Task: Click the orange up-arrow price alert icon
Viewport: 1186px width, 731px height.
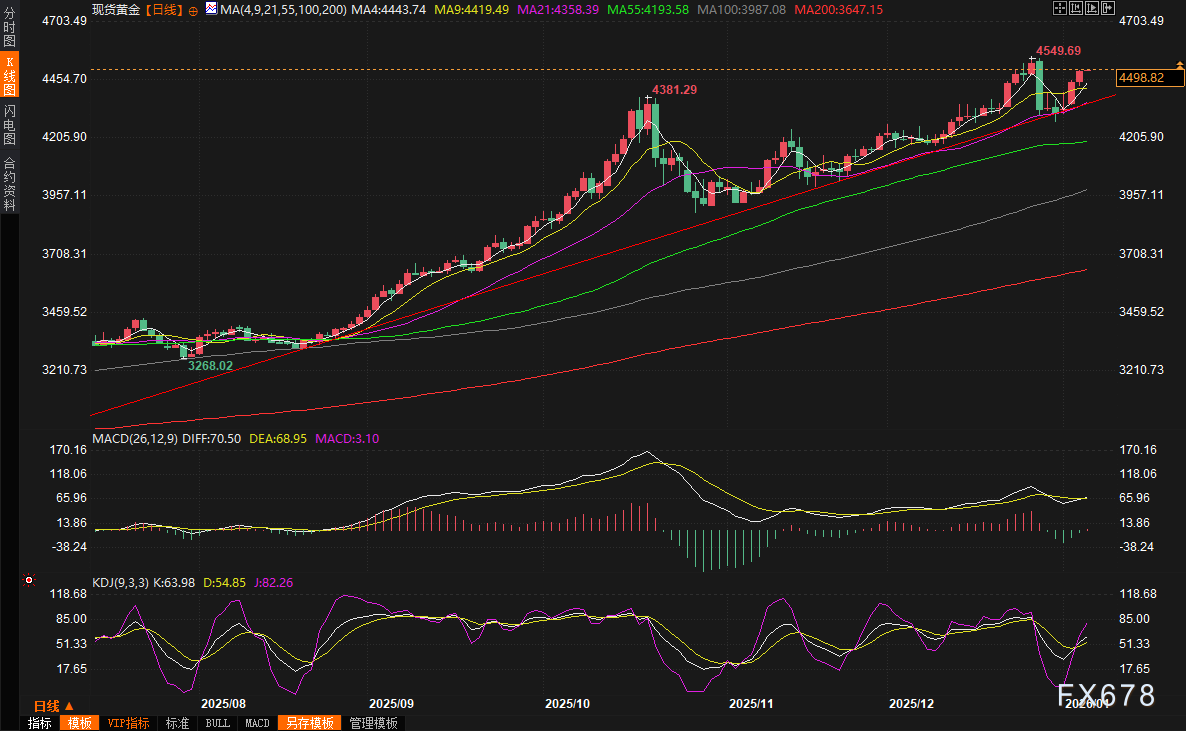Action: [1179, 66]
